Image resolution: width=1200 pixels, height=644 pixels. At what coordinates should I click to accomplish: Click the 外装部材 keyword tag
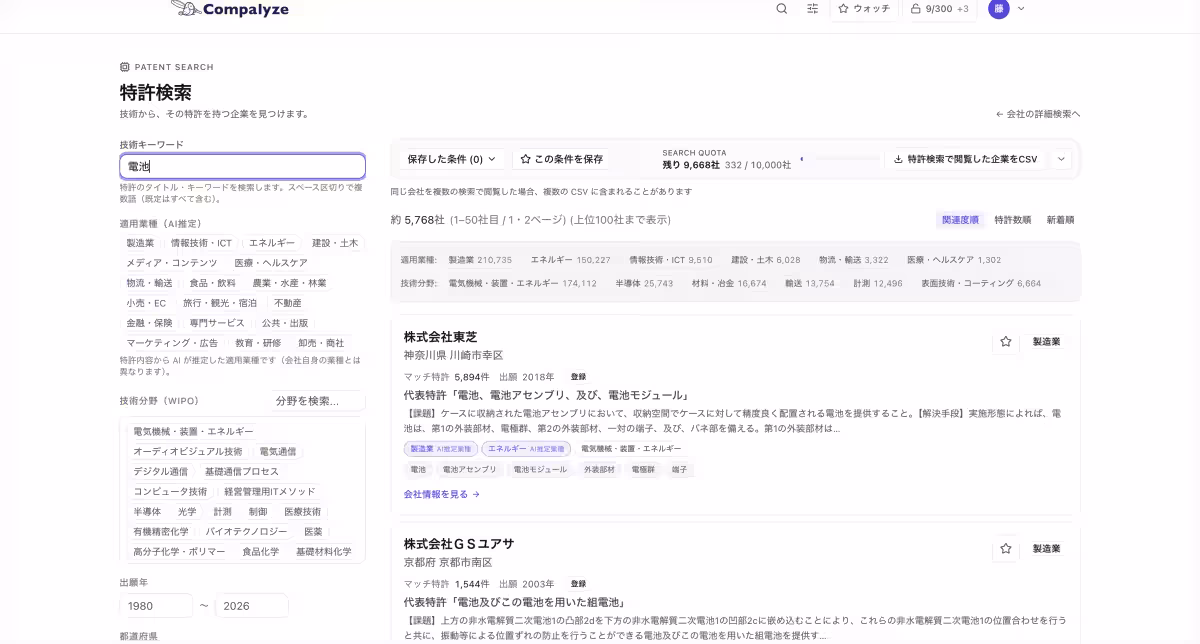(x=599, y=469)
